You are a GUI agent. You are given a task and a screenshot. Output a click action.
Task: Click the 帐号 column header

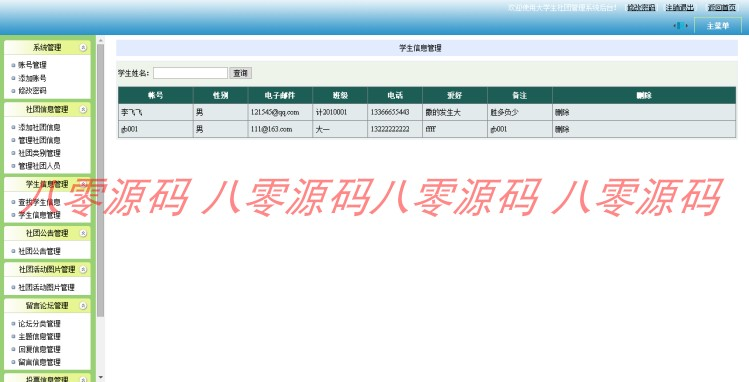pos(156,96)
